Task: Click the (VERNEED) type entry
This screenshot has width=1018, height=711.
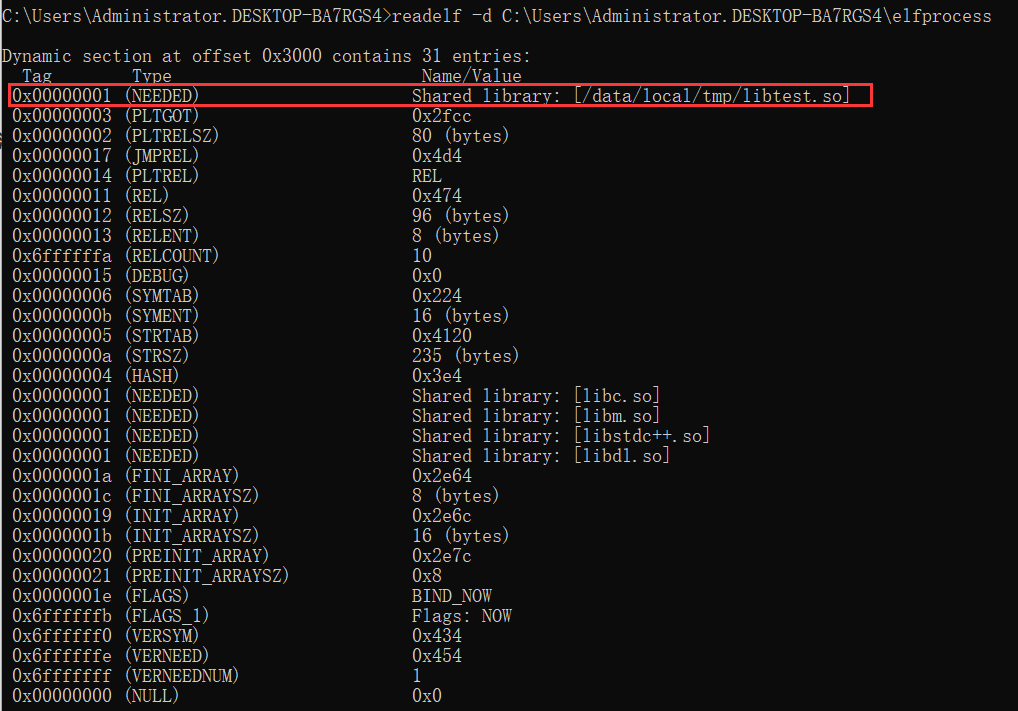Action: click(166, 656)
